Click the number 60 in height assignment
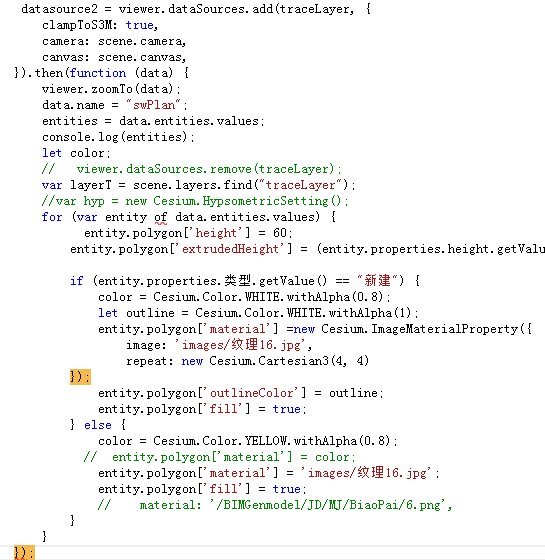The image size is (545, 560). tap(280, 233)
